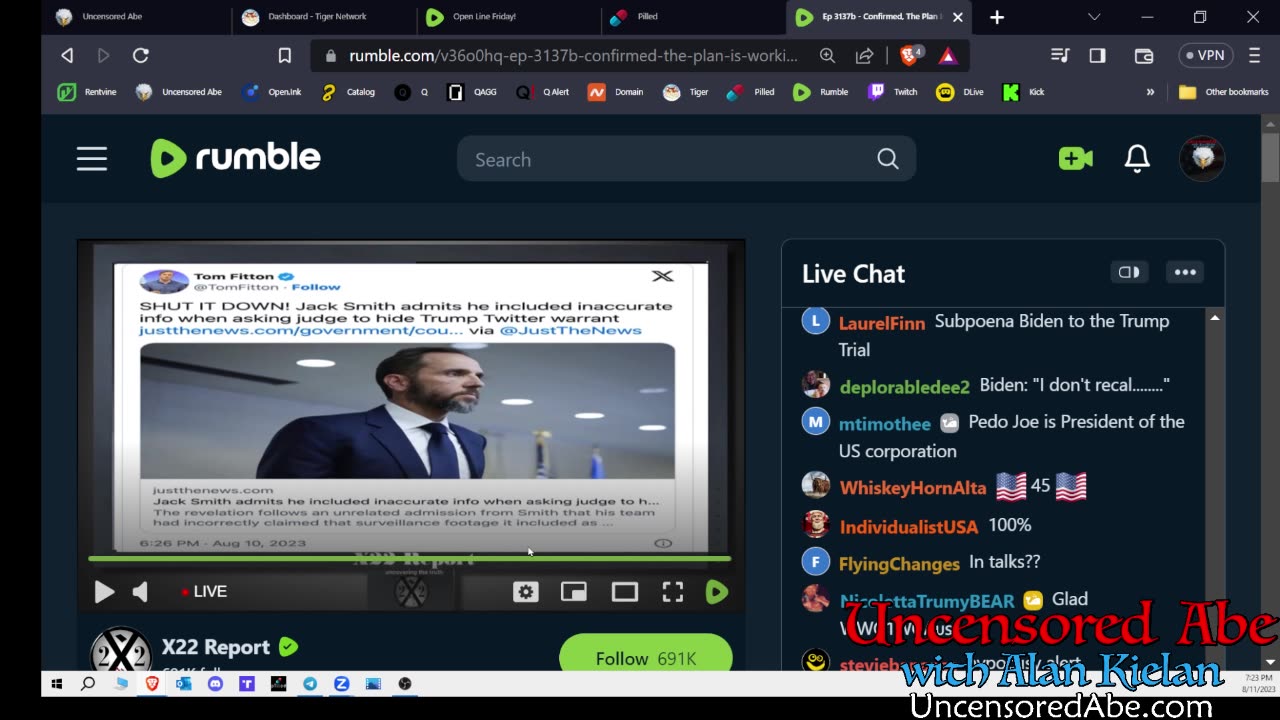The height and width of the screenshot is (720, 1280).
Task: Open the Discord taskbar icon
Action: [x=215, y=684]
